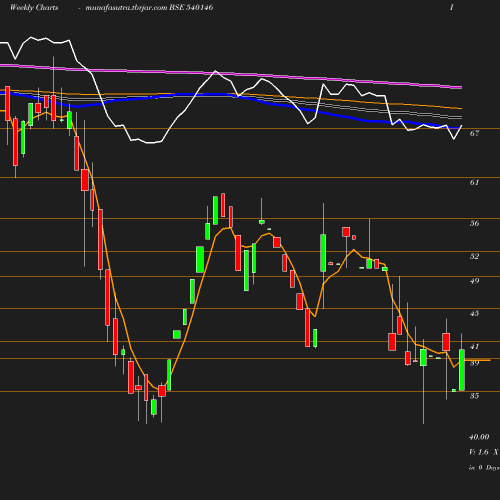Click the 'in 0 Days' text

pyautogui.click(x=484, y=468)
